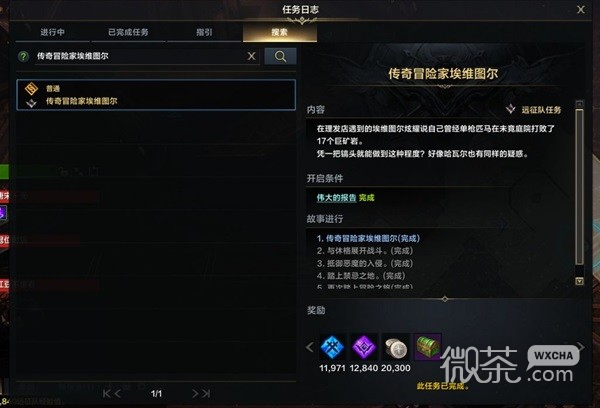This screenshot has width=600, height=408.
Task: Switch to the 进行中 tab
Action: coord(52,32)
